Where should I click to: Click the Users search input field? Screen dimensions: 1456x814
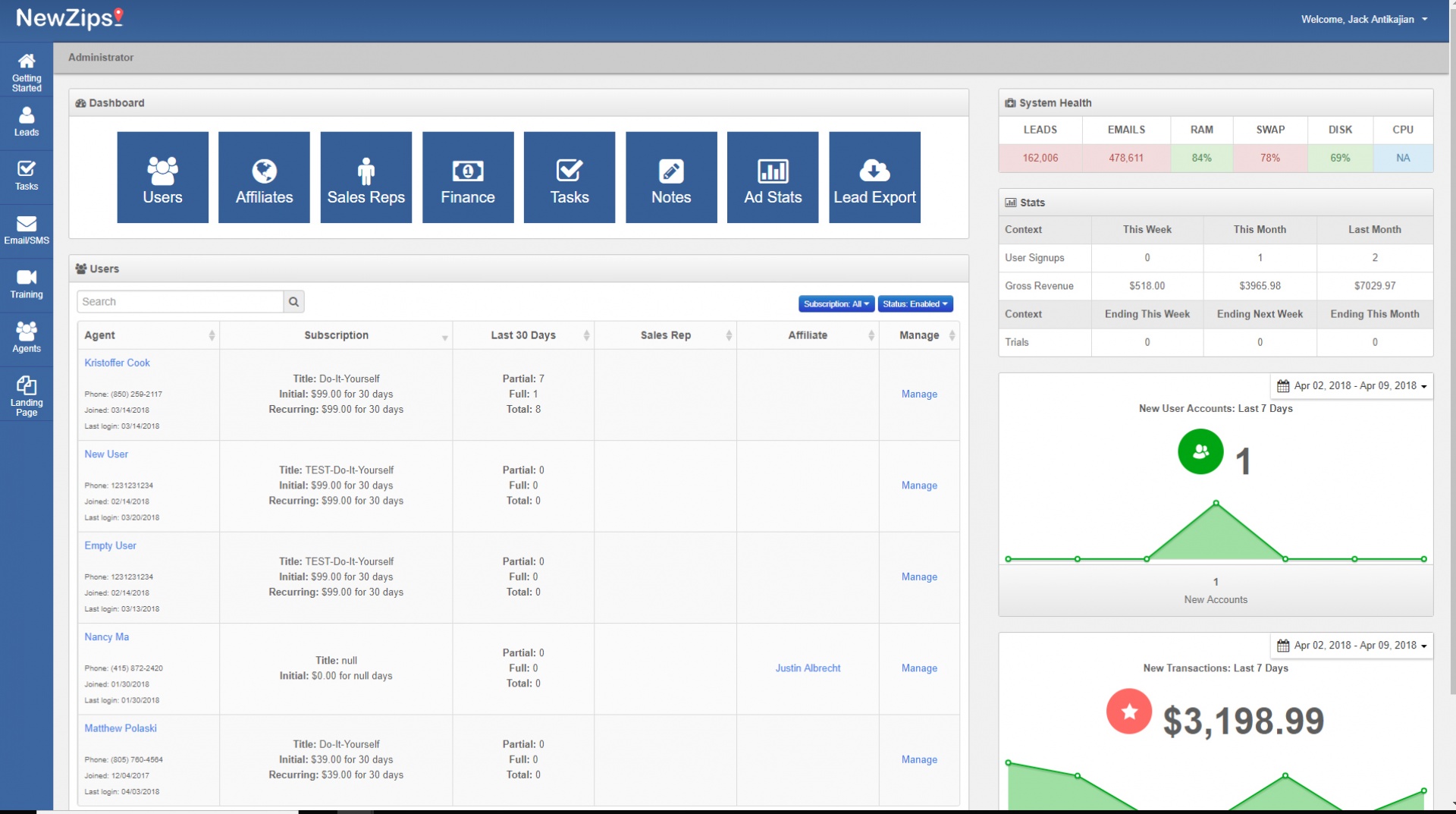coord(180,302)
